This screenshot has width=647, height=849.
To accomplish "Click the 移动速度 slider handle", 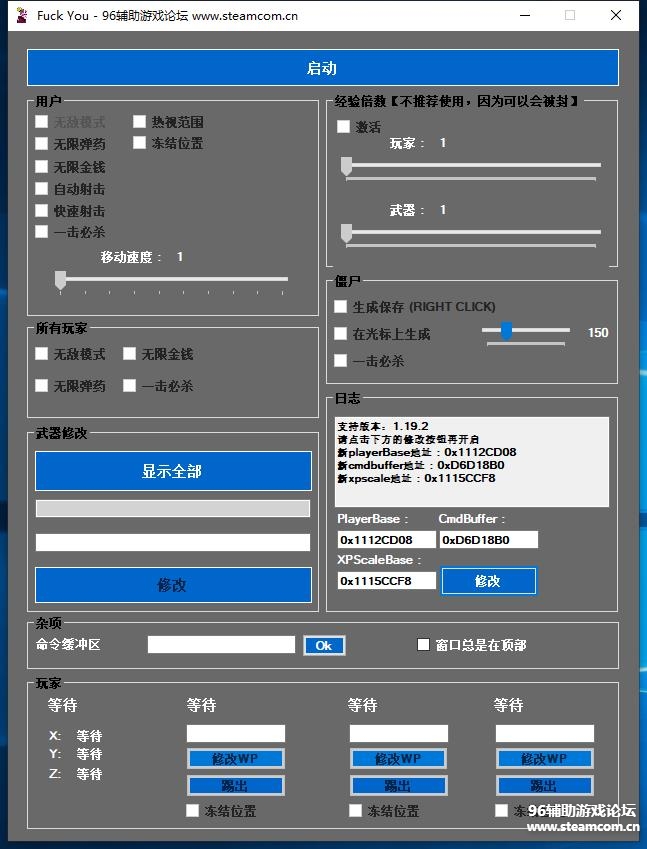I will coord(61,280).
